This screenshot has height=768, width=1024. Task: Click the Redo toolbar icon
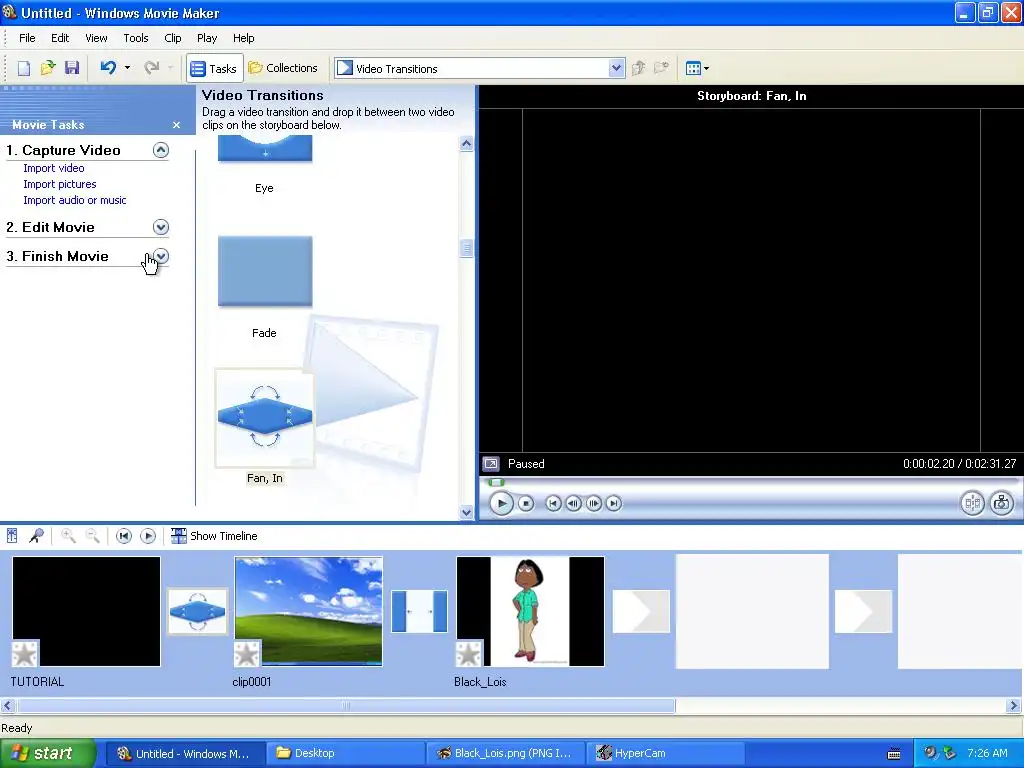pos(152,68)
